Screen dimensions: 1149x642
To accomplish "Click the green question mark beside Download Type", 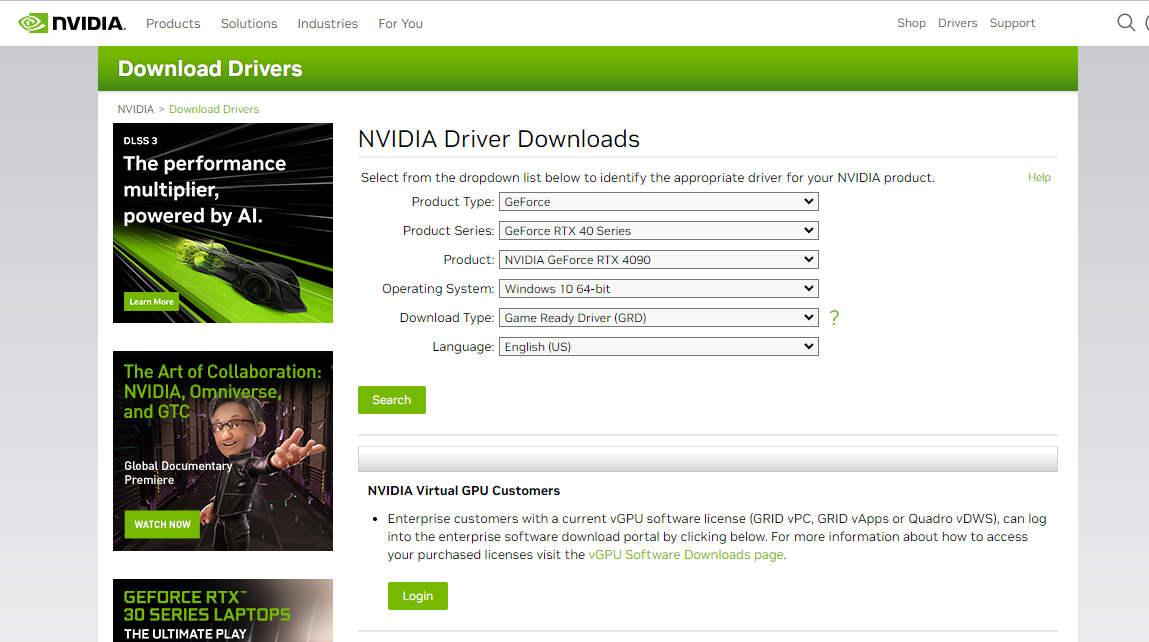I will [834, 317].
